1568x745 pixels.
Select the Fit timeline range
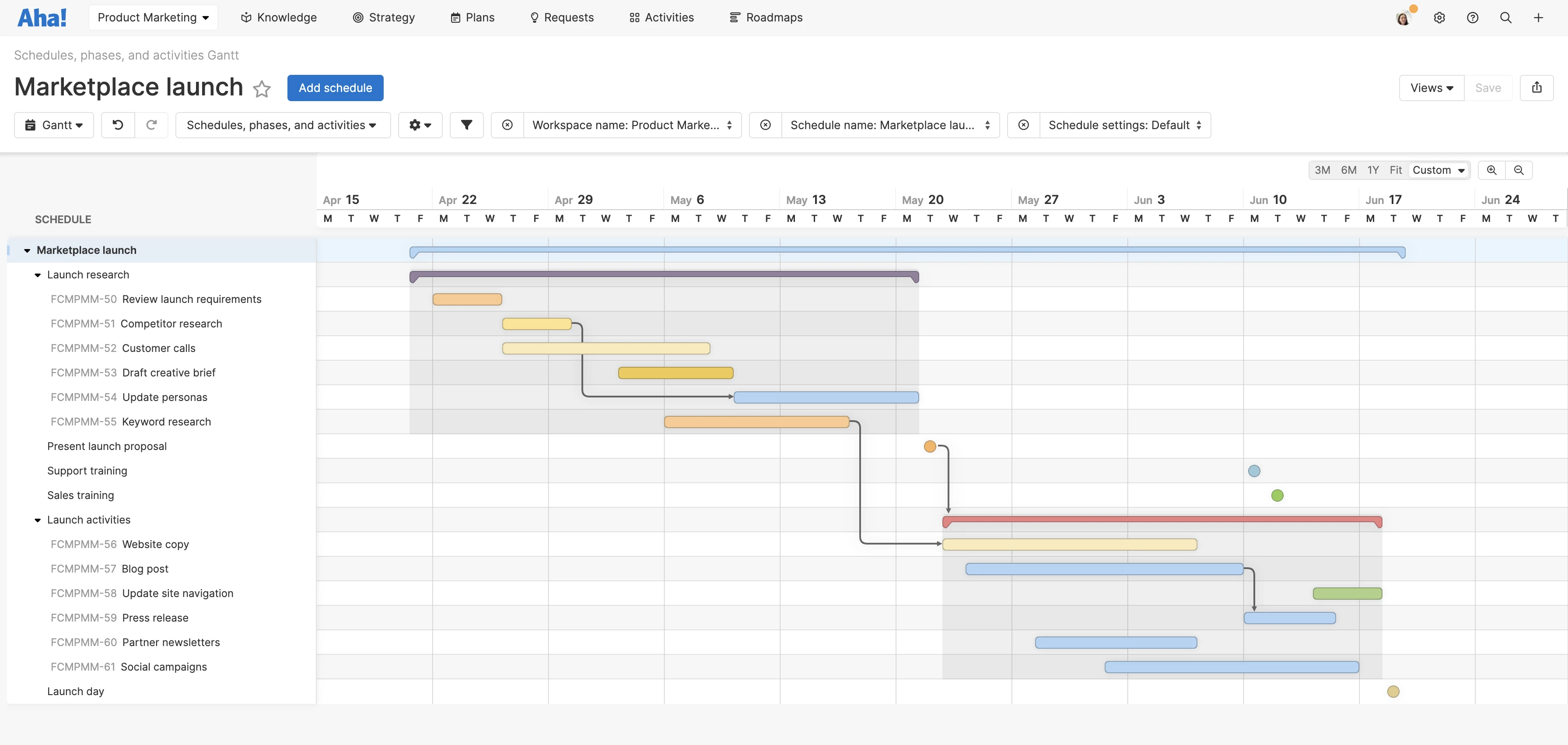[x=1396, y=170]
